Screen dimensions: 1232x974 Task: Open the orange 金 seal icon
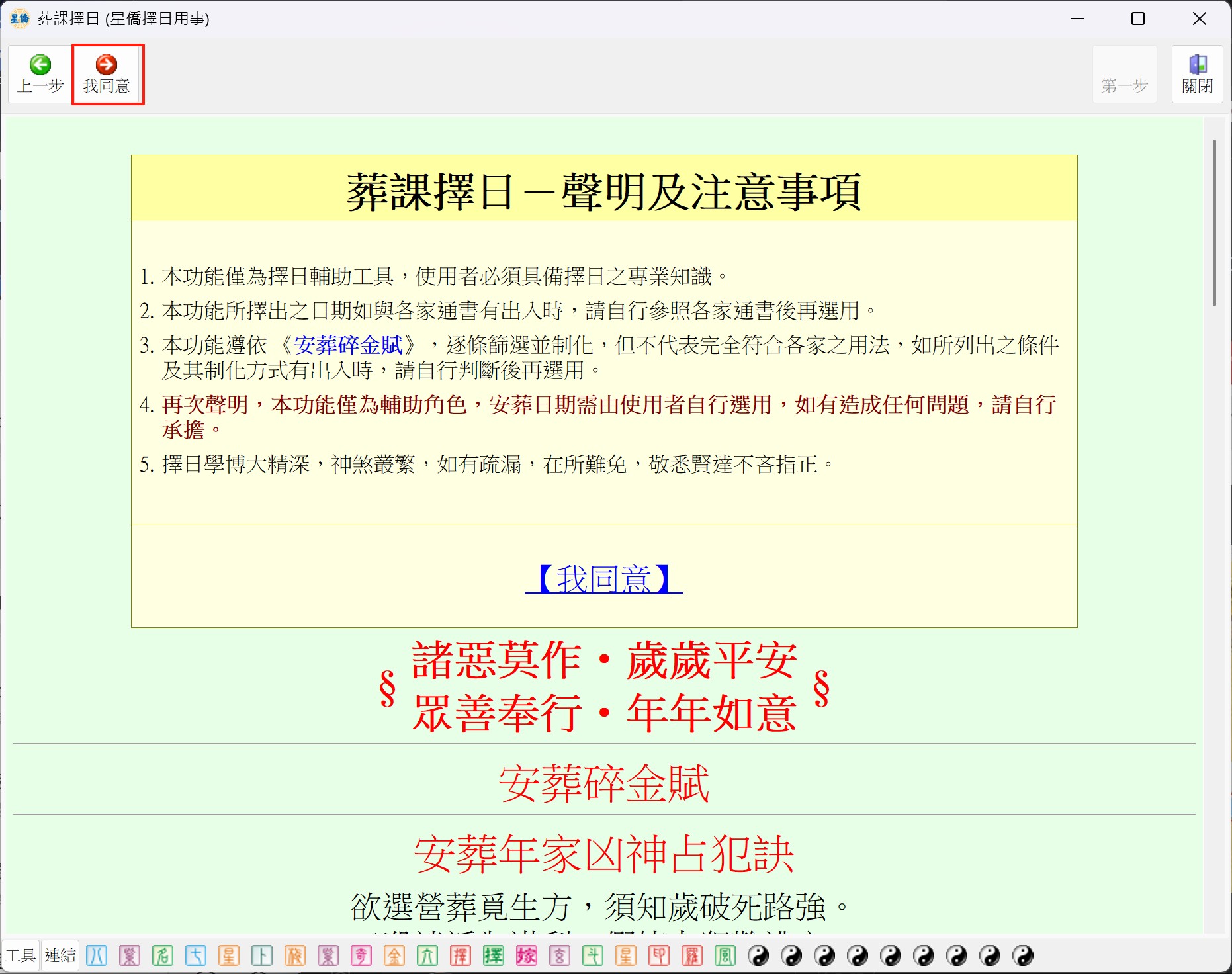point(394,955)
